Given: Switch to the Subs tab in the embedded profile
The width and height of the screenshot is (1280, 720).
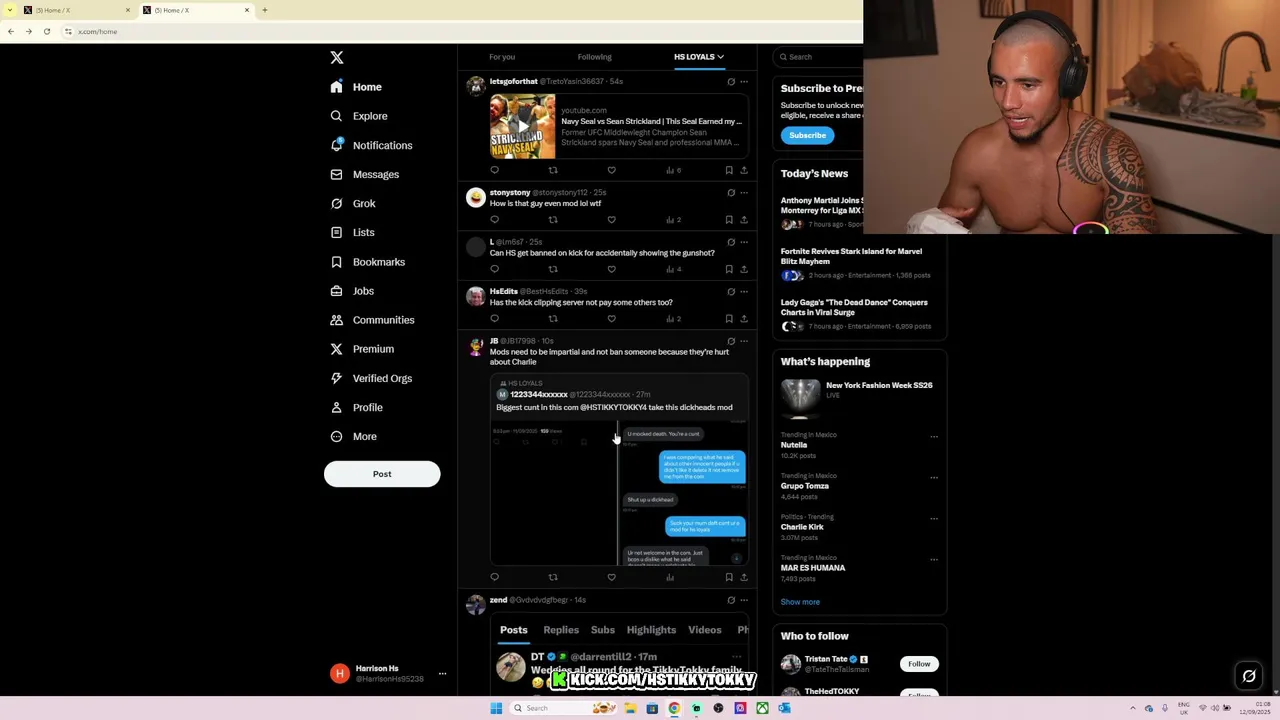Looking at the screenshot, I should pyautogui.click(x=602, y=630).
